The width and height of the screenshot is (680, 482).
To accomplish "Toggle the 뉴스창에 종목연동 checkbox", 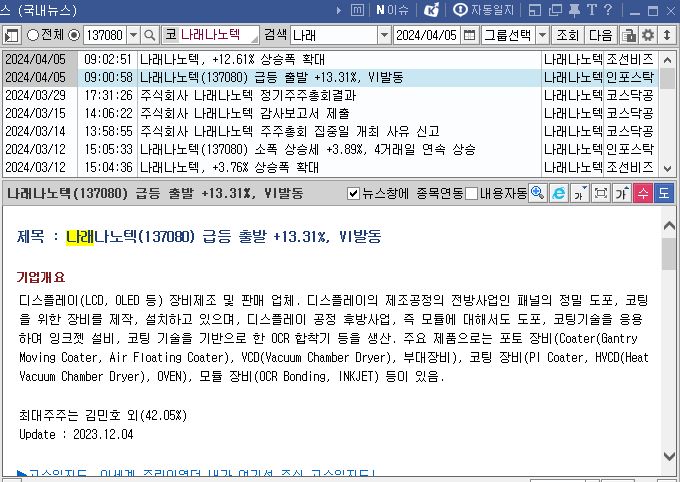I will [x=353, y=193].
